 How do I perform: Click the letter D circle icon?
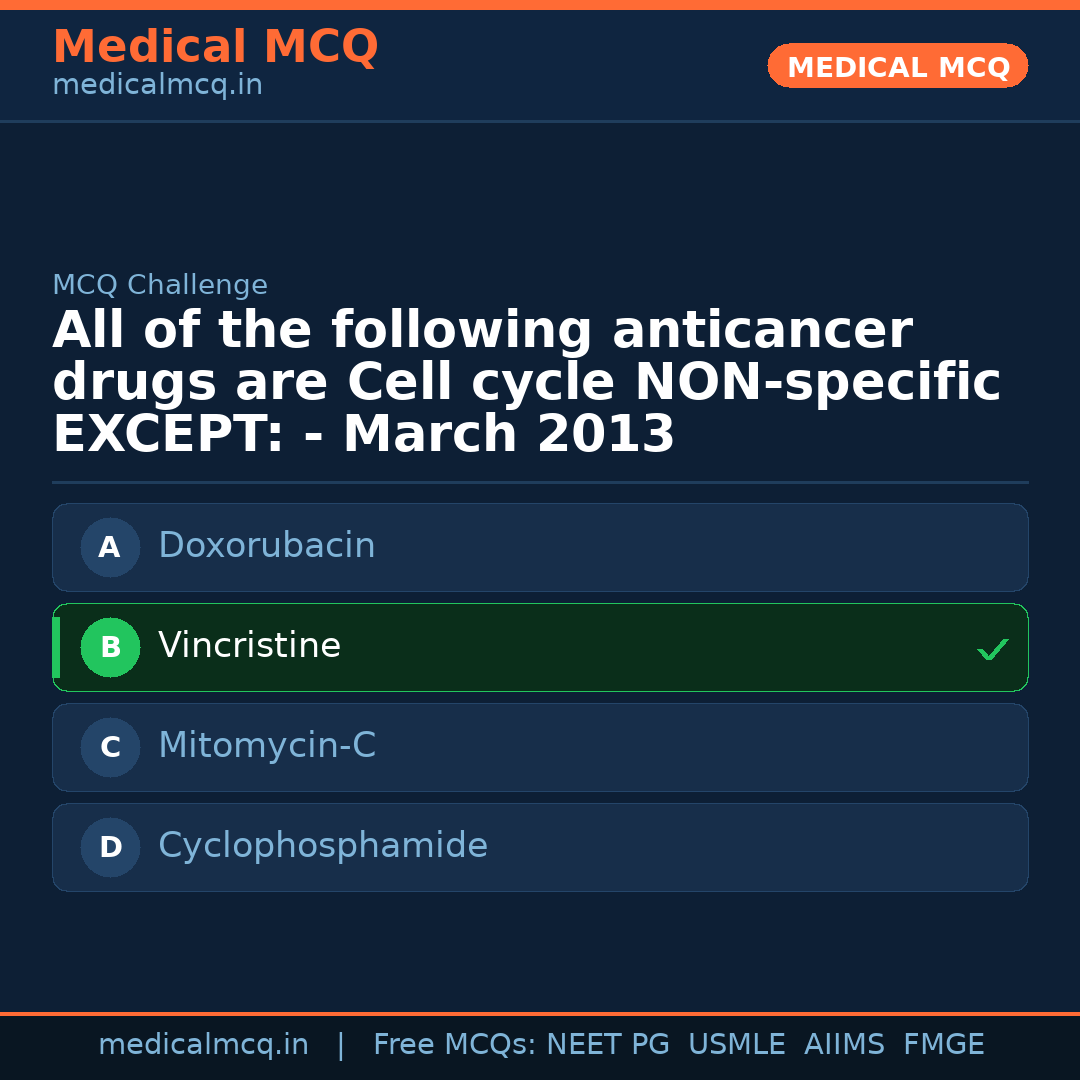110,847
